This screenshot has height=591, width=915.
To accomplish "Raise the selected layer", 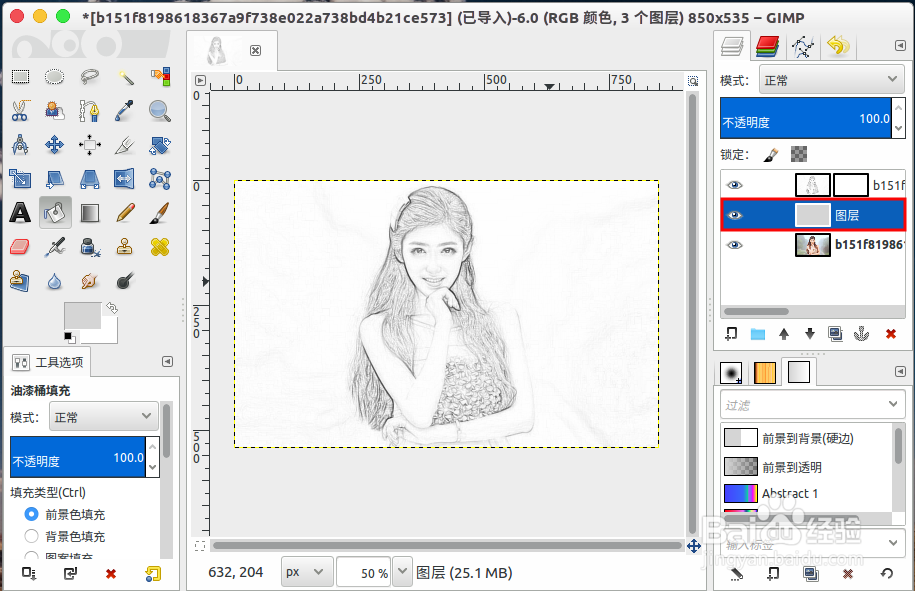I will [x=784, y=334].
